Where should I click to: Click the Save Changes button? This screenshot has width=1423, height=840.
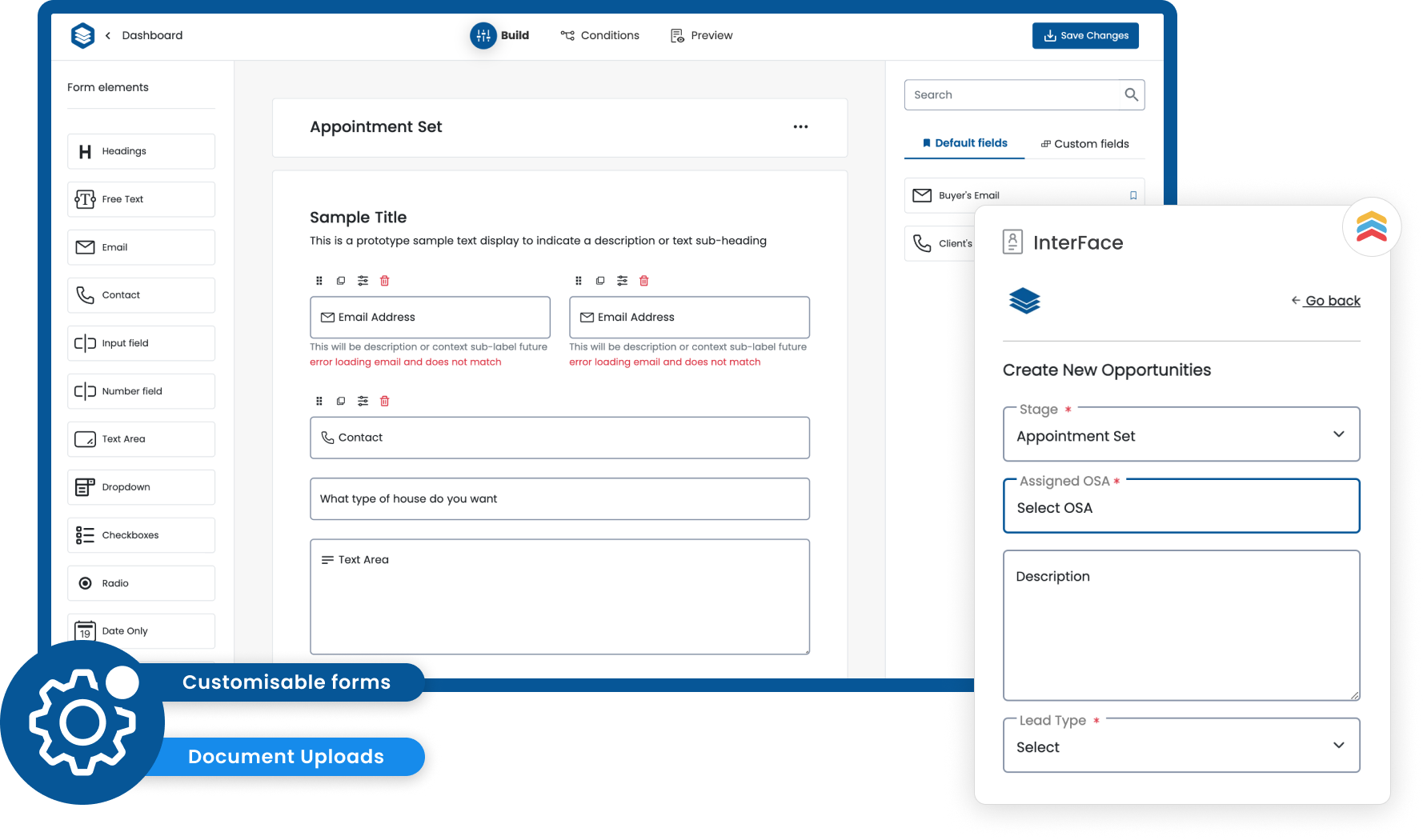pos(1085,35)
